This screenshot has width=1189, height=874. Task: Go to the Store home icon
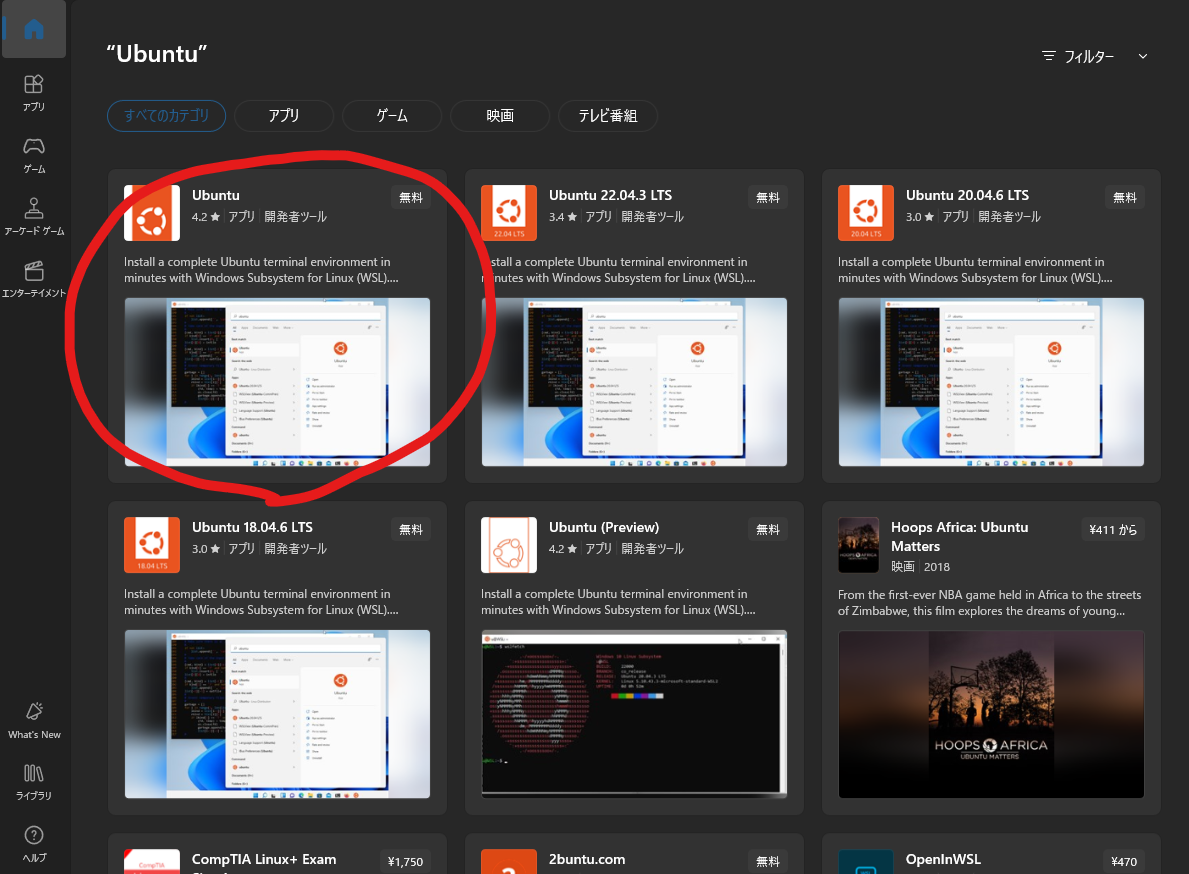[33, 29]
